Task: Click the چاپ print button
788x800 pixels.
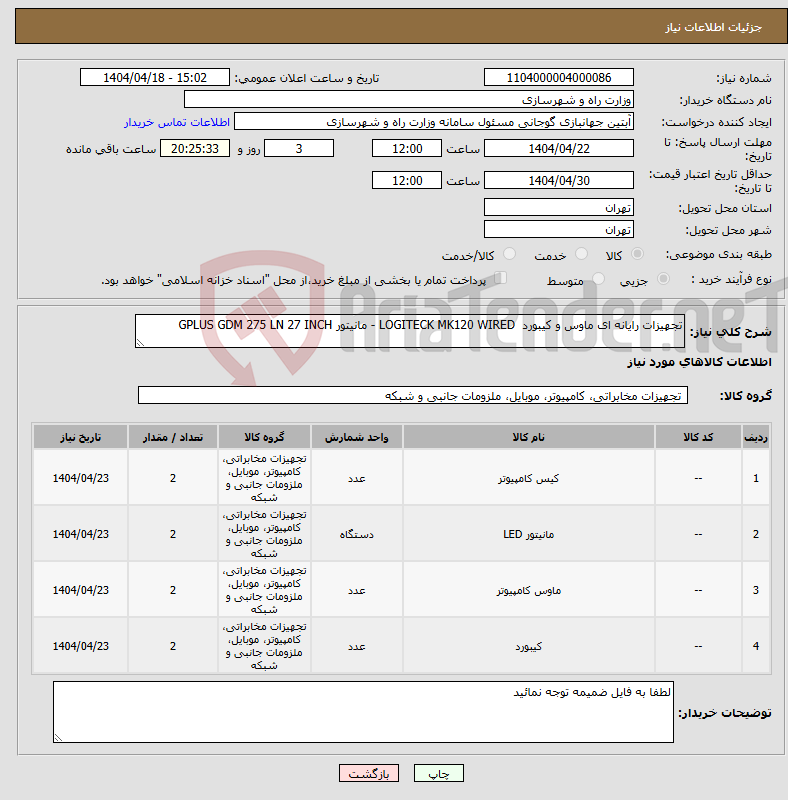Action: [439, 773]
